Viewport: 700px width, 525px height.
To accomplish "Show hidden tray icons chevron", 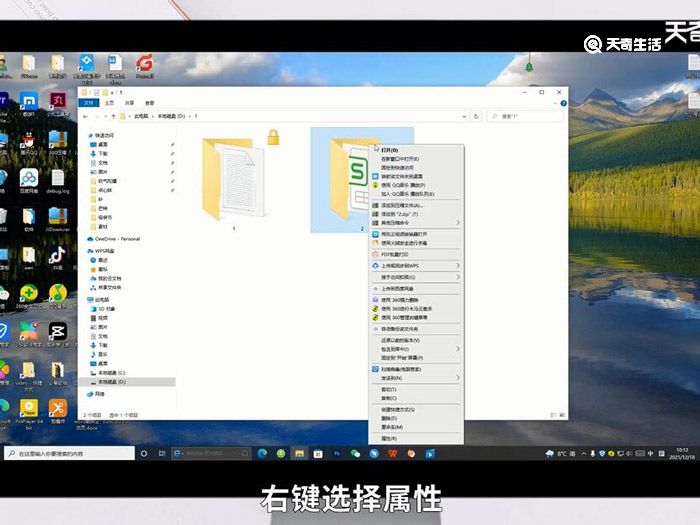I will [x=583, y=454].
